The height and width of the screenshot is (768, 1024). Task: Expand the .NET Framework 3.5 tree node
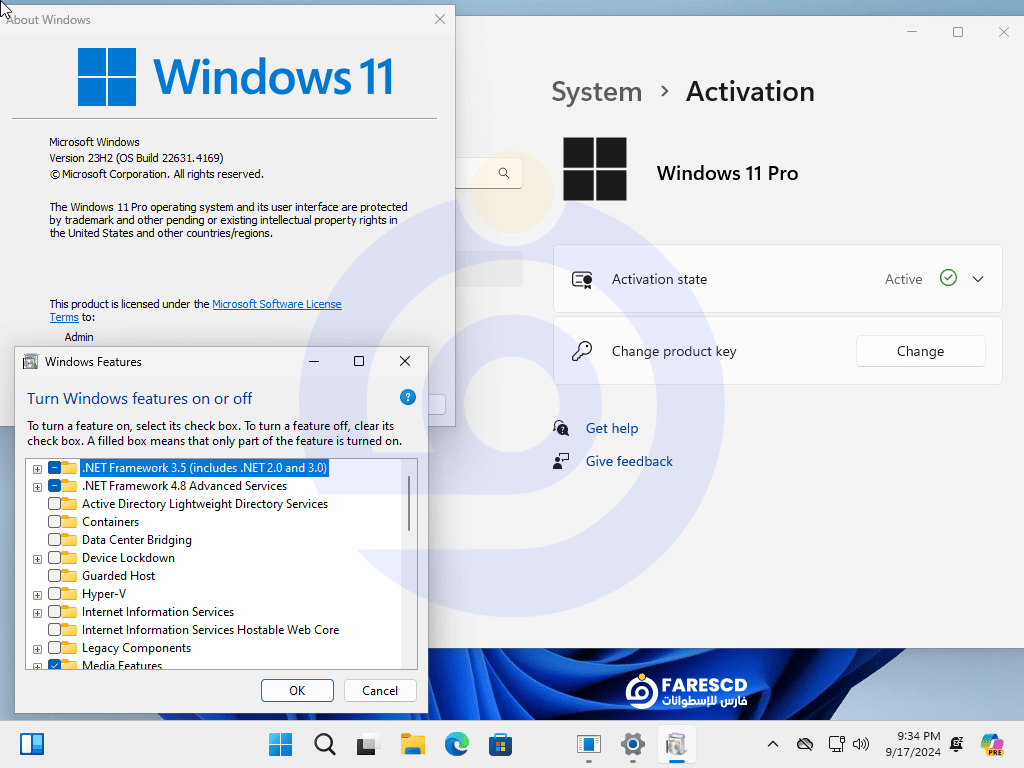click(37, 469)
